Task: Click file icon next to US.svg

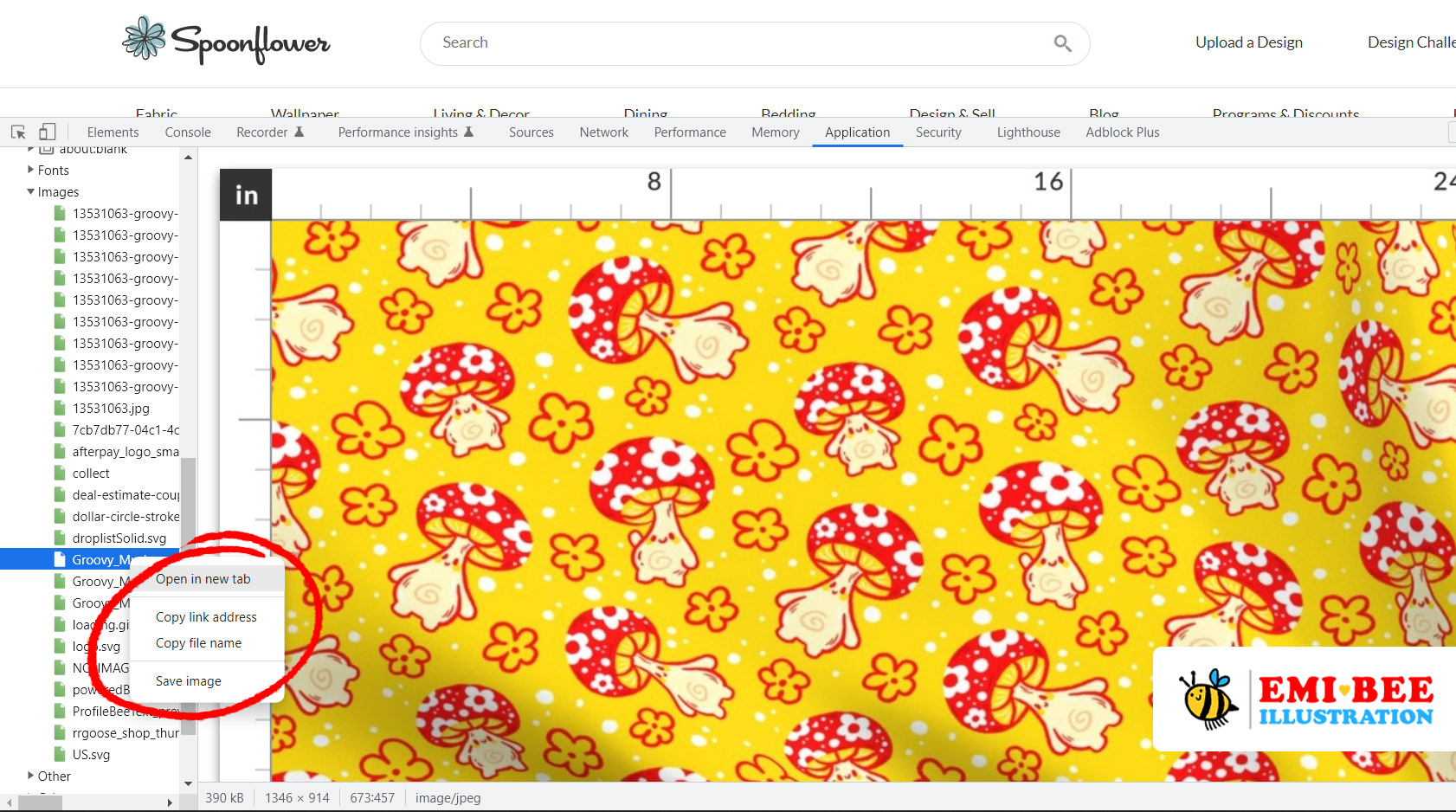Action: [60, 754]
